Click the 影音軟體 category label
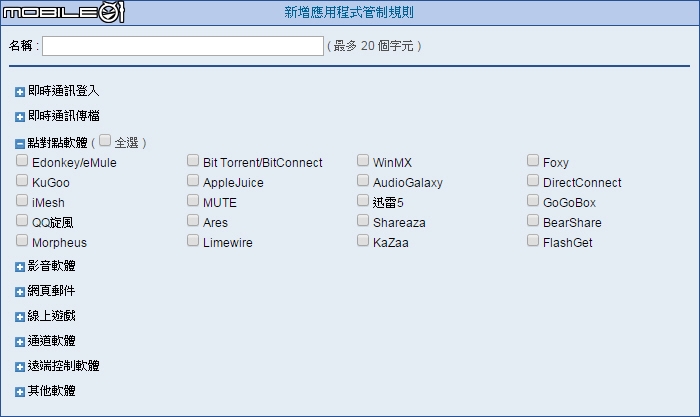The image size is (700, 417). pos(51,266)
